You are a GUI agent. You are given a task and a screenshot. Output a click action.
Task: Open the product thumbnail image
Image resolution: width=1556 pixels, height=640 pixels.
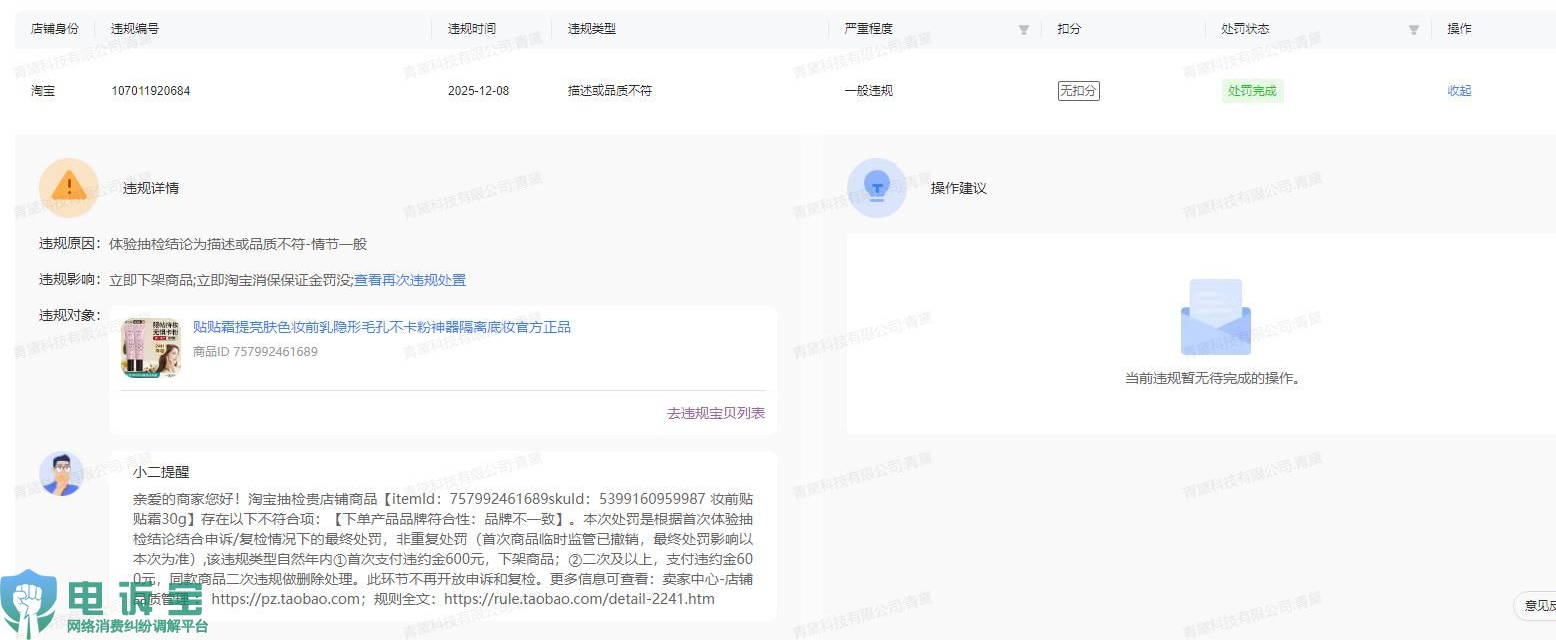coord(151,348)
